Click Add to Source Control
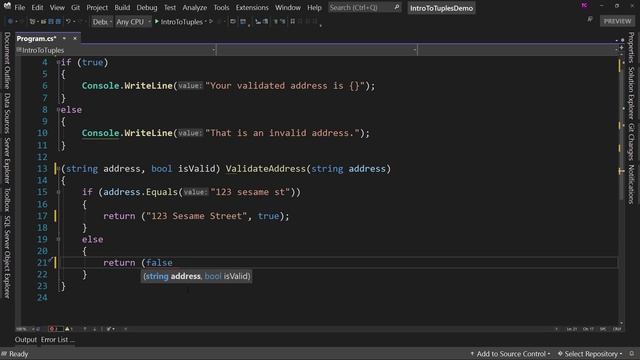Screen dimensions: 640x360 click(x=510, y=354)
